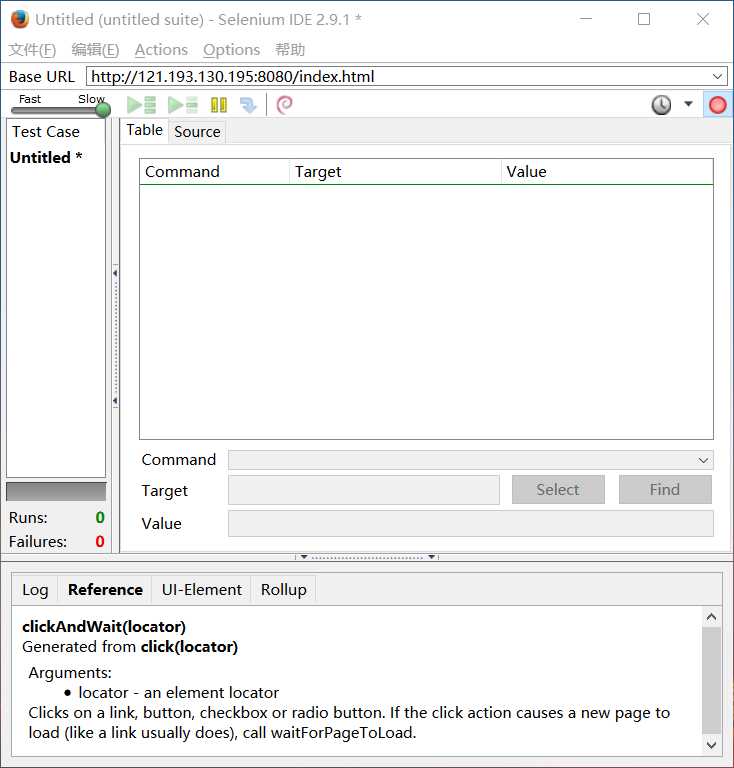734x768 pixels.
Task: Adjust the Fast-Slow speed slider knob
Action: click(103, 110)
